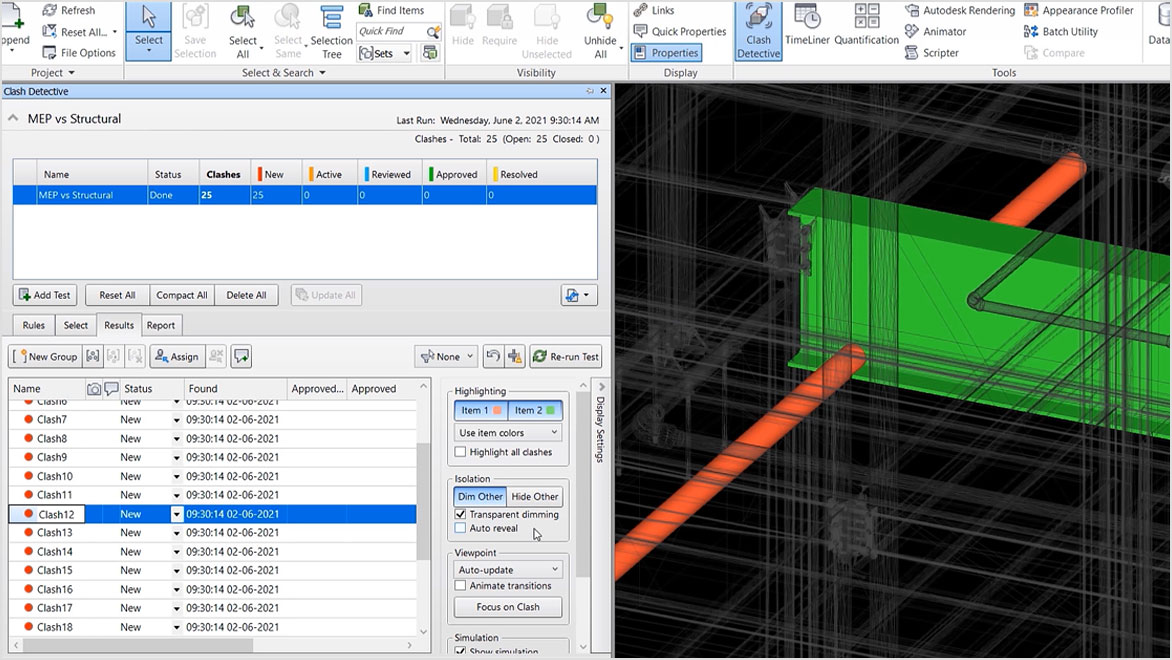Open the Batch Utility tool
Image resolution: width=1172 pixels, height=660 pixels.
click(1063, 31)
